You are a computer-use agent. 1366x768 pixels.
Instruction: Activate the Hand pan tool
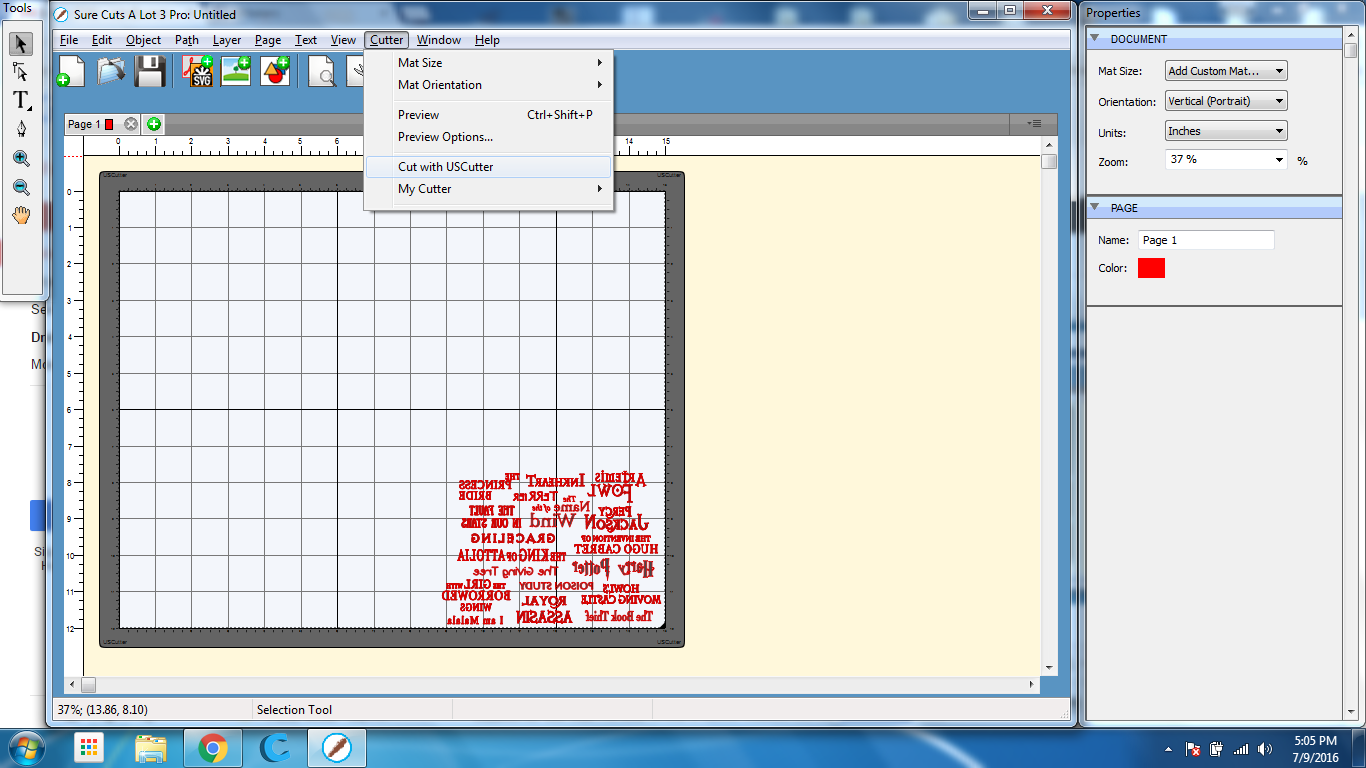click(21, 215)
